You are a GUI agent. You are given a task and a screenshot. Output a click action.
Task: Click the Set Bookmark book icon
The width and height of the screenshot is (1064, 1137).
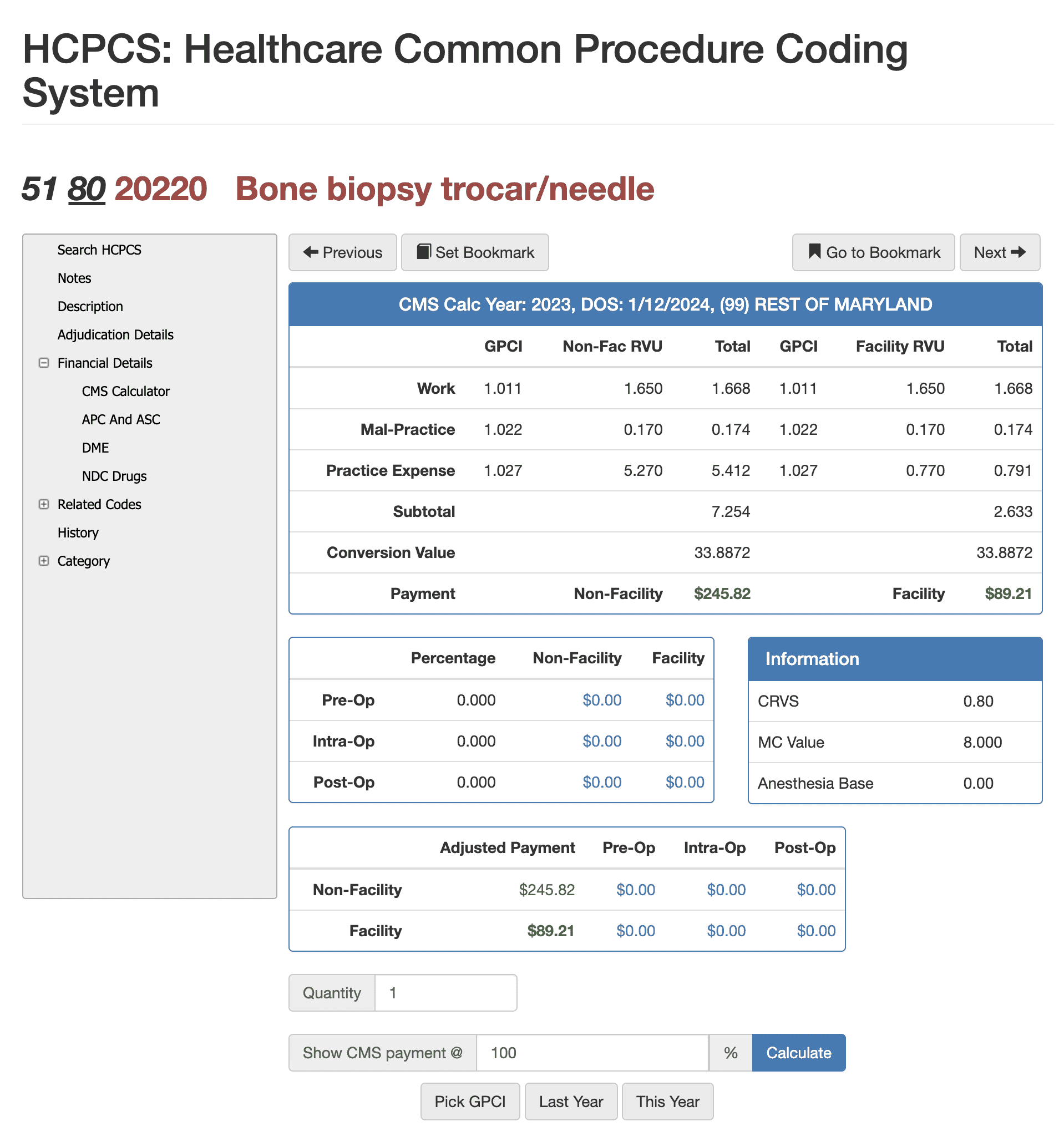[x=423, y=252]
